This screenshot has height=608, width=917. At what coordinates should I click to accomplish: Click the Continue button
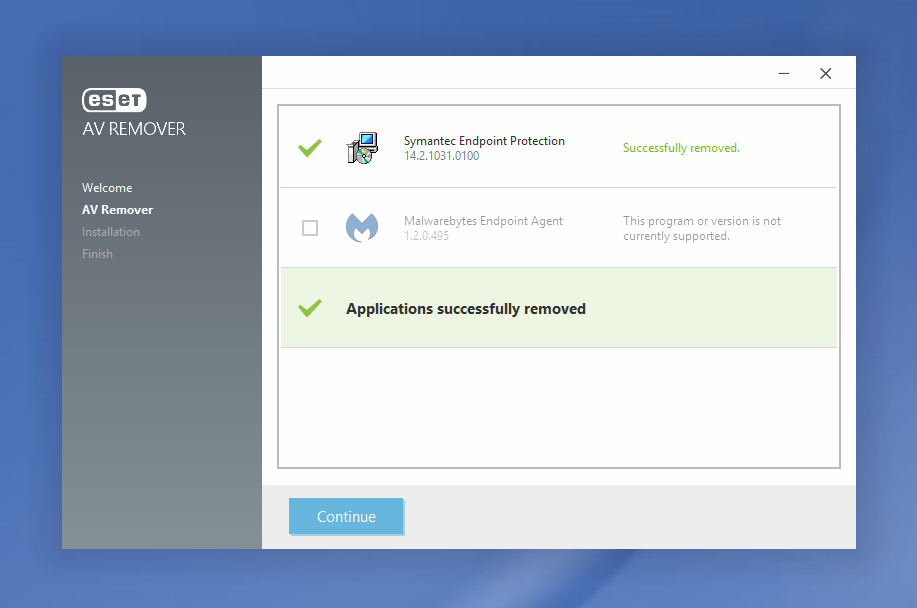(346, 516)
